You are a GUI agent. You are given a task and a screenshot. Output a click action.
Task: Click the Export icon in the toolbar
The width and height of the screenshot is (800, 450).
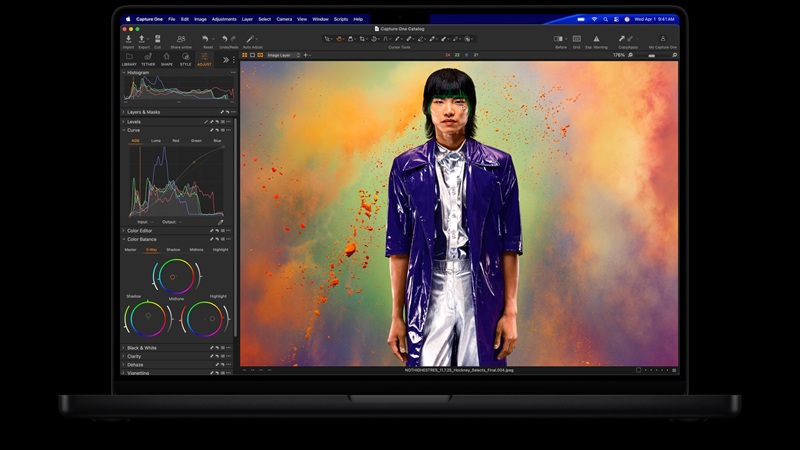pos(143,40)
